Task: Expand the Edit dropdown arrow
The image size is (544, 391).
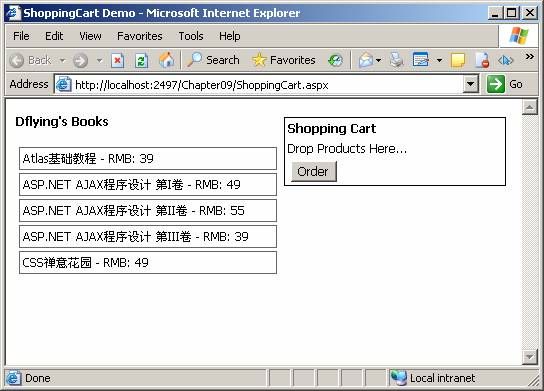Action: coord(439,60)
